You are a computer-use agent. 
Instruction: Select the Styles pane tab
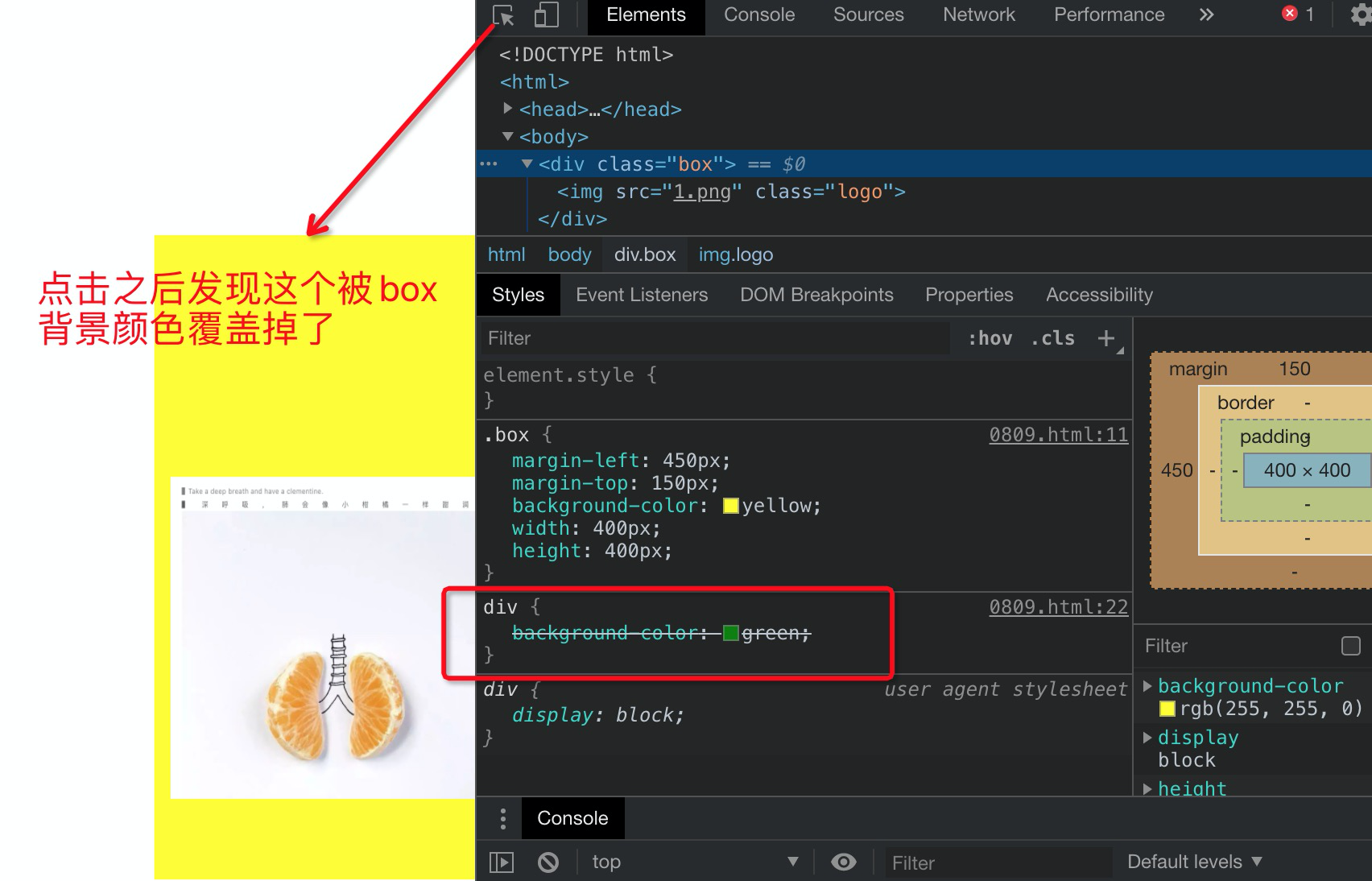coord(518,295)
